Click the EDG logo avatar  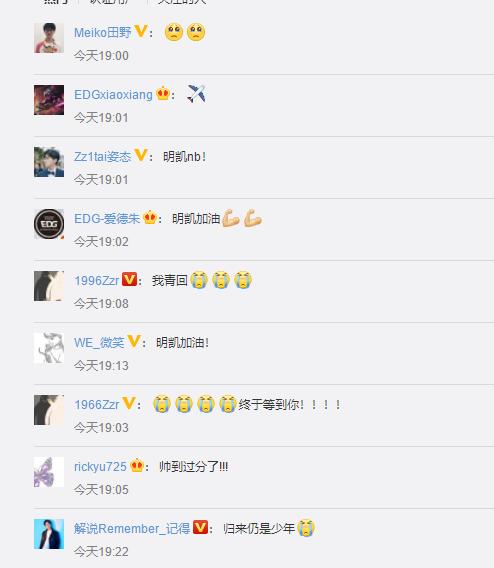pyautogui.click(x=49, y=224)
